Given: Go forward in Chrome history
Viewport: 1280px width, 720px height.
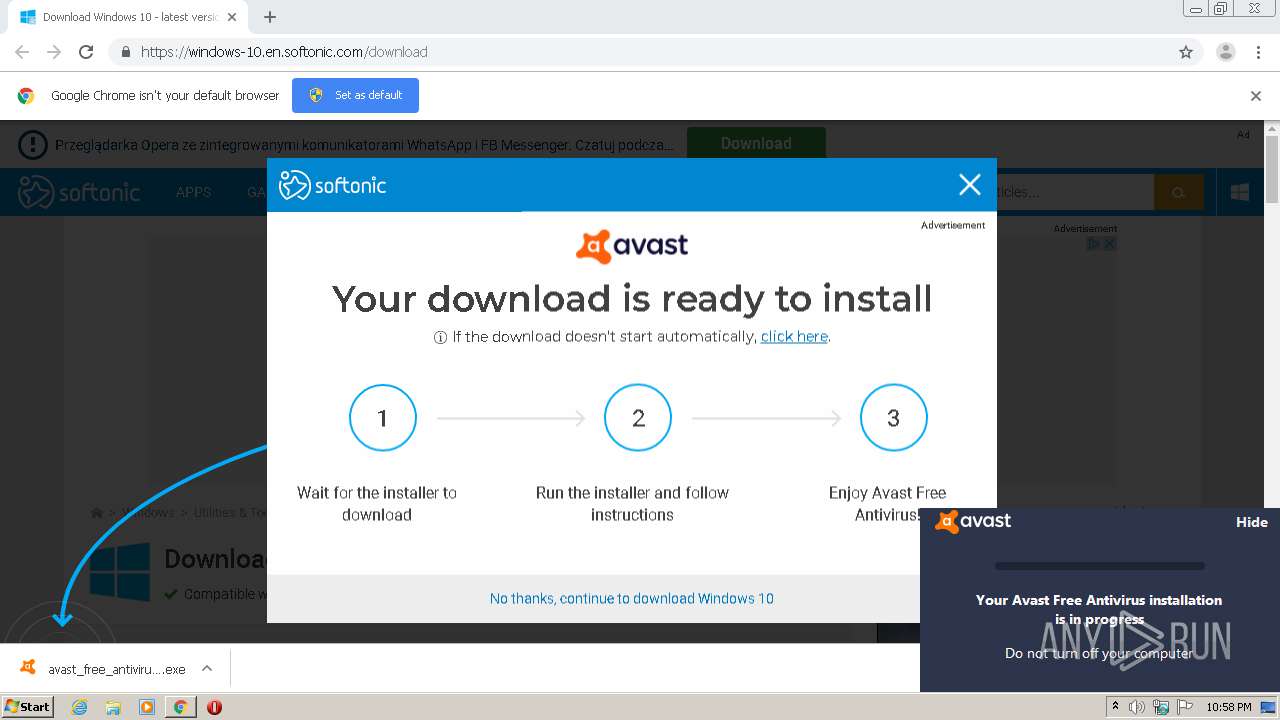Looking at the screenshot, I should (x=54, y=52).
